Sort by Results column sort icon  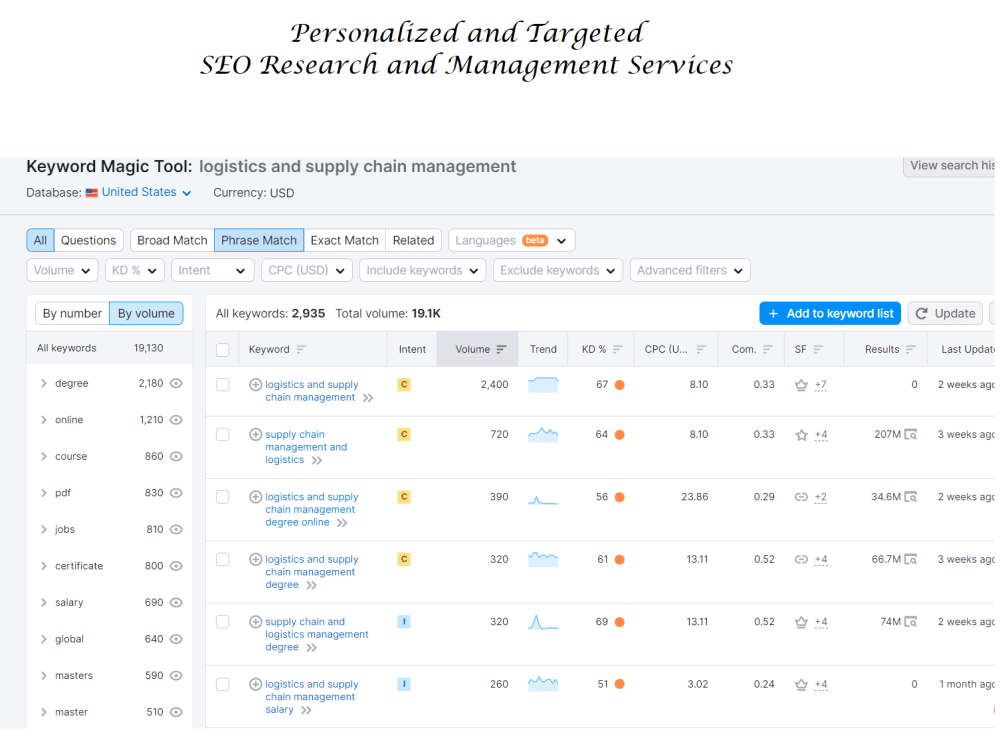click(x=911, y=349)
